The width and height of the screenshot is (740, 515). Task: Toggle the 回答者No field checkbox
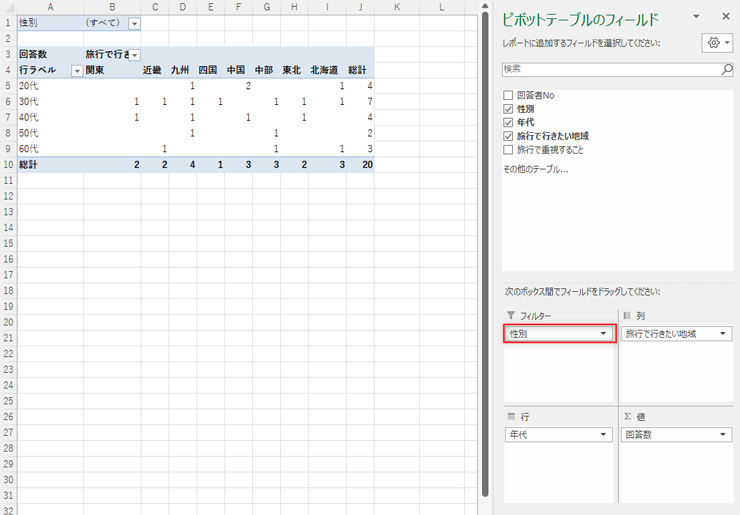click(509, 95)
